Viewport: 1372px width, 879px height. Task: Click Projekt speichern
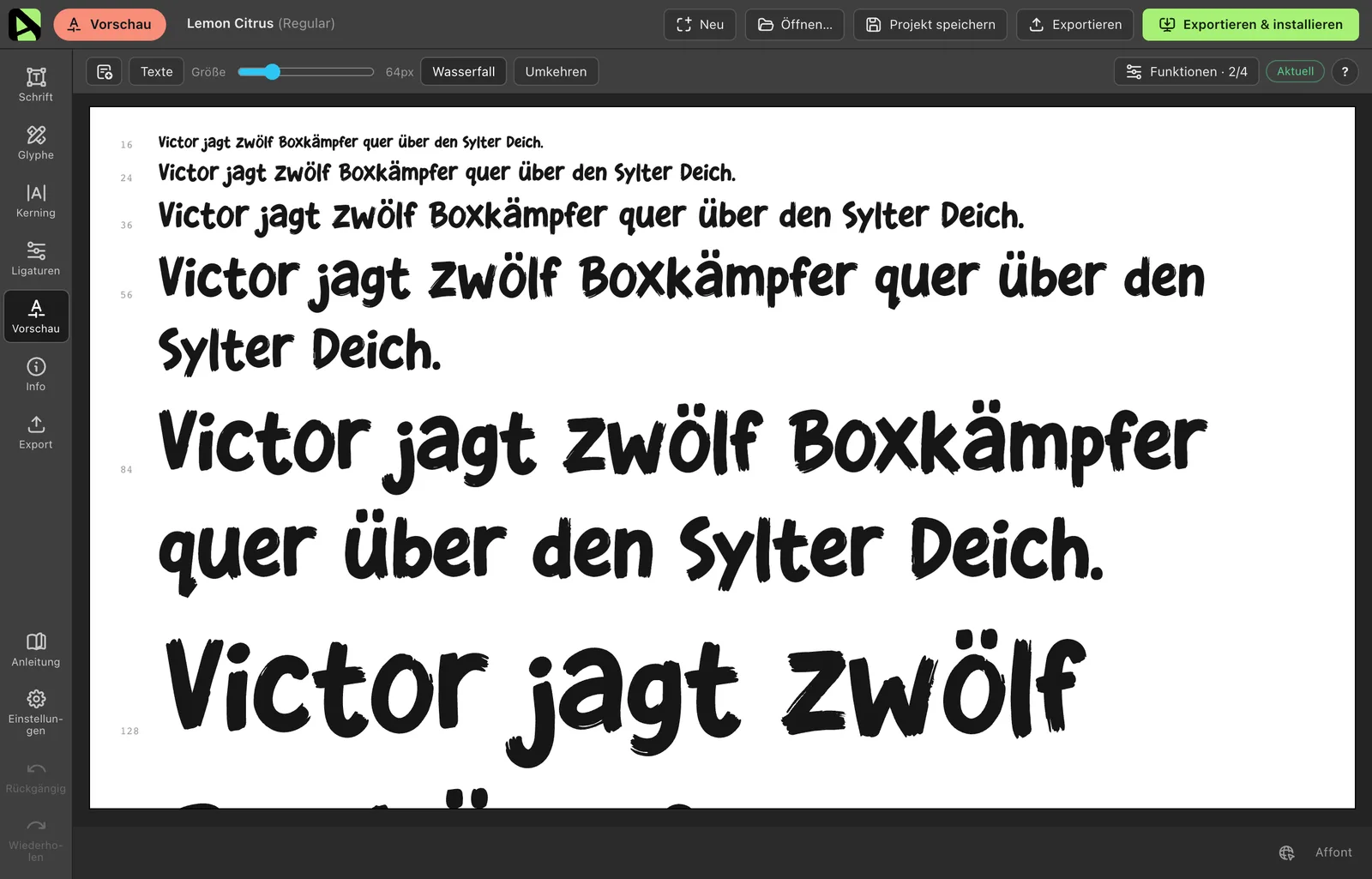pyautogui.click(x=930, y=24)
